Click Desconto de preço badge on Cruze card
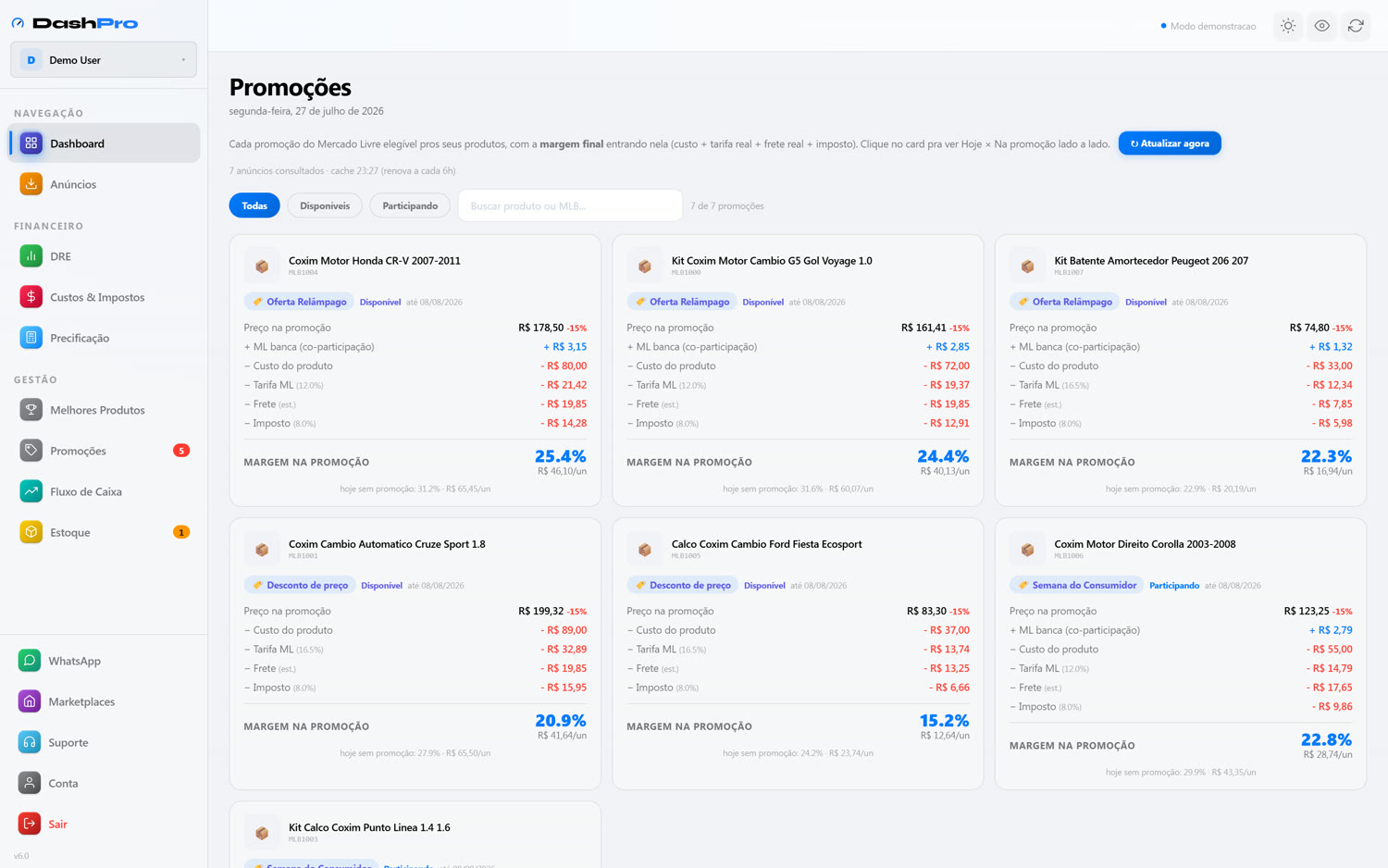This screenshot has width=1388, height=868. tap(300, 585)
